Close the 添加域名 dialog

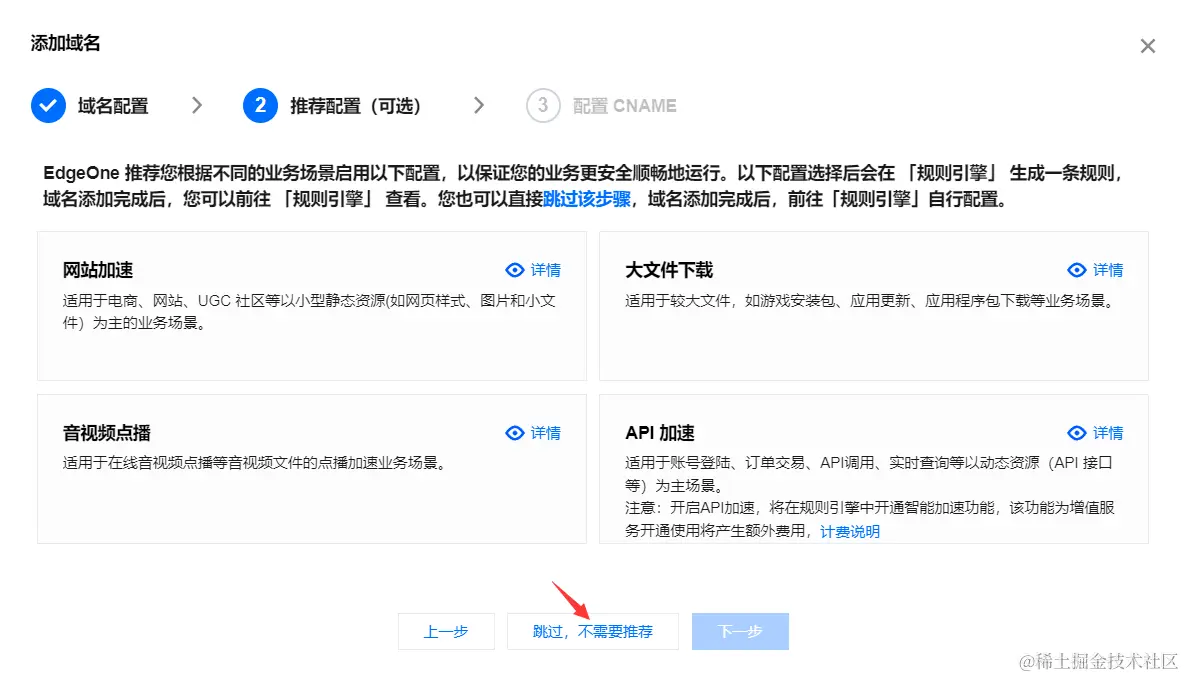click(1147, 46)
